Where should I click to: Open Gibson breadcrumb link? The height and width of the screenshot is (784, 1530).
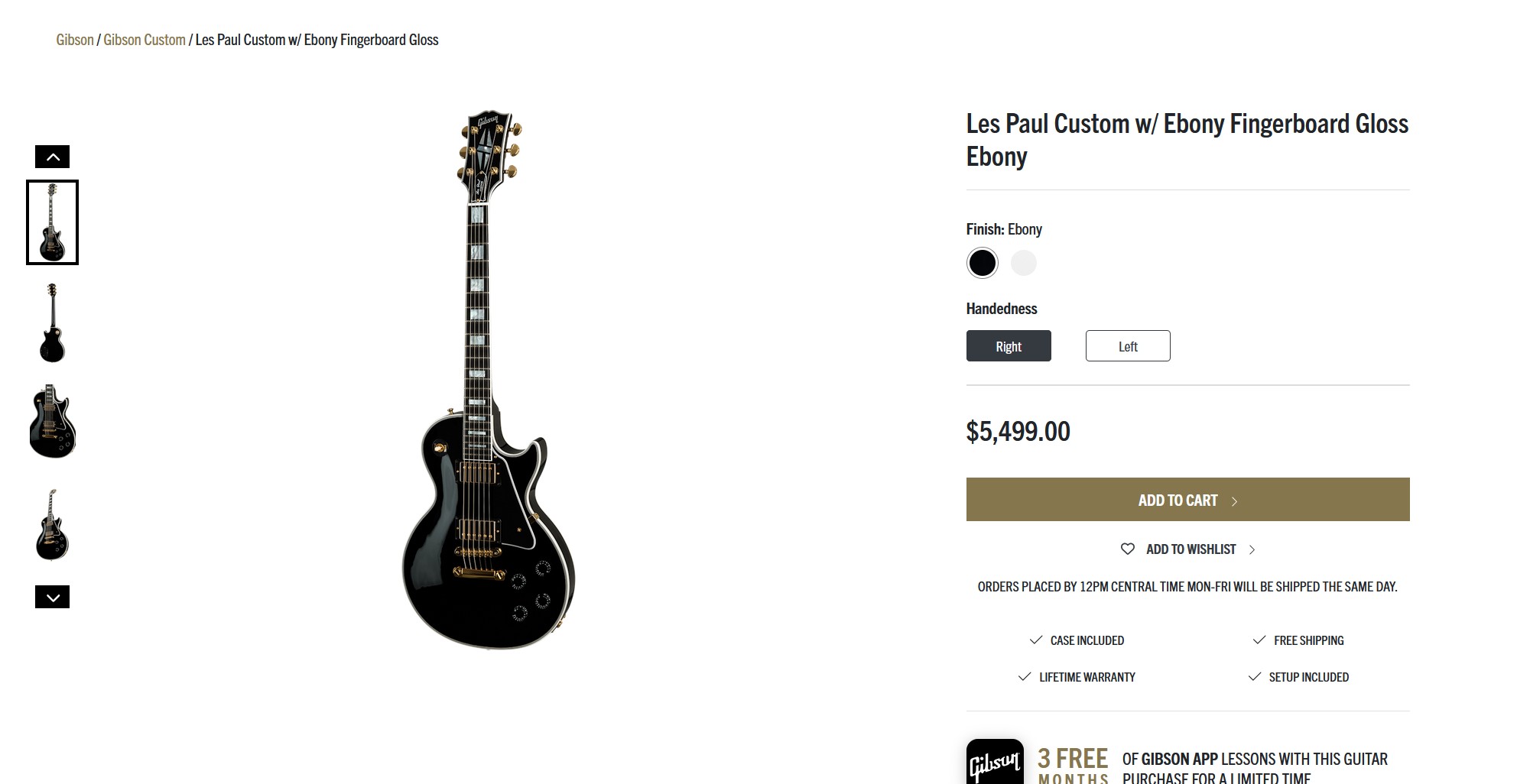pyautogui.click(x=75, y=40)
